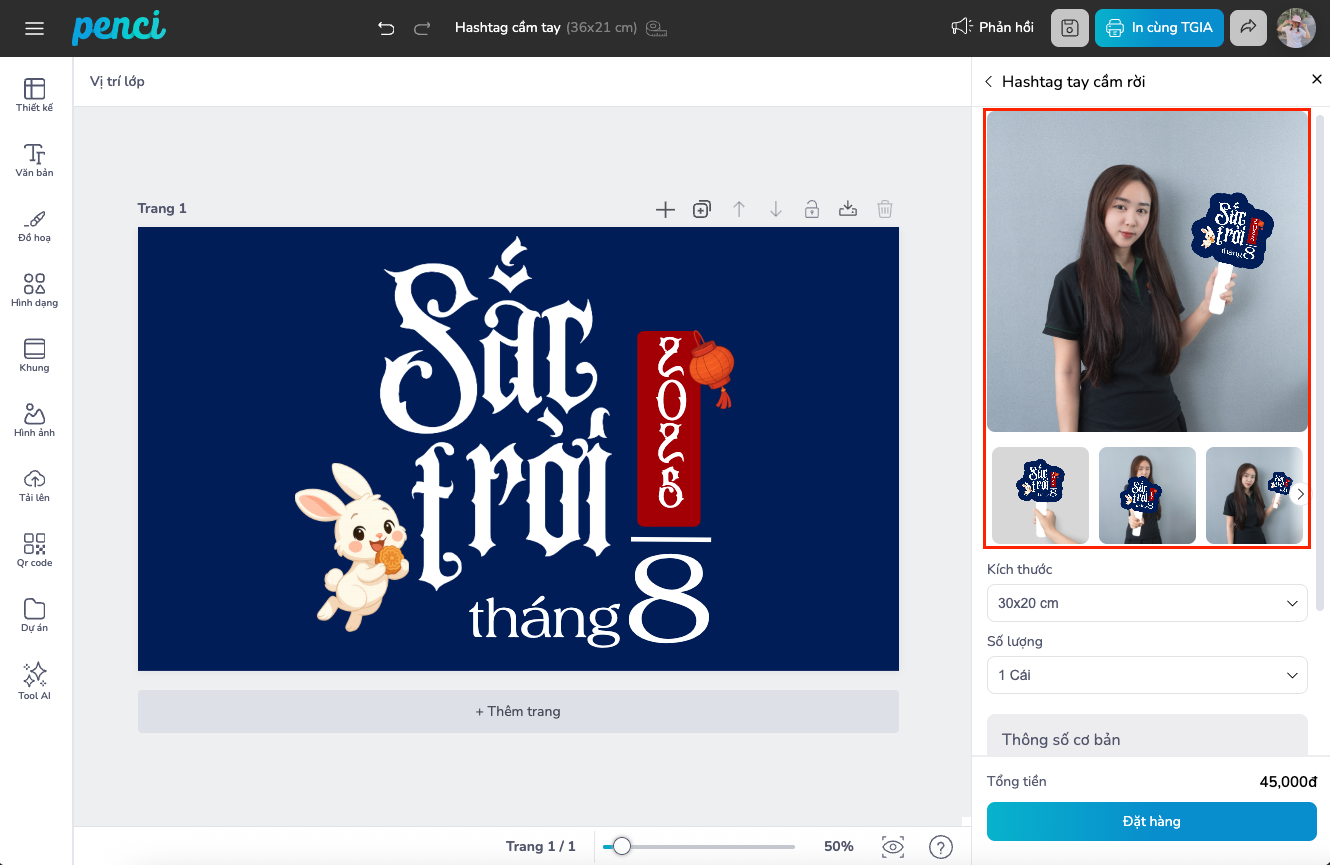
Task: Open the Đồ hoạ graphics panel
Action: pyautogui.click(x=35, y=224)
